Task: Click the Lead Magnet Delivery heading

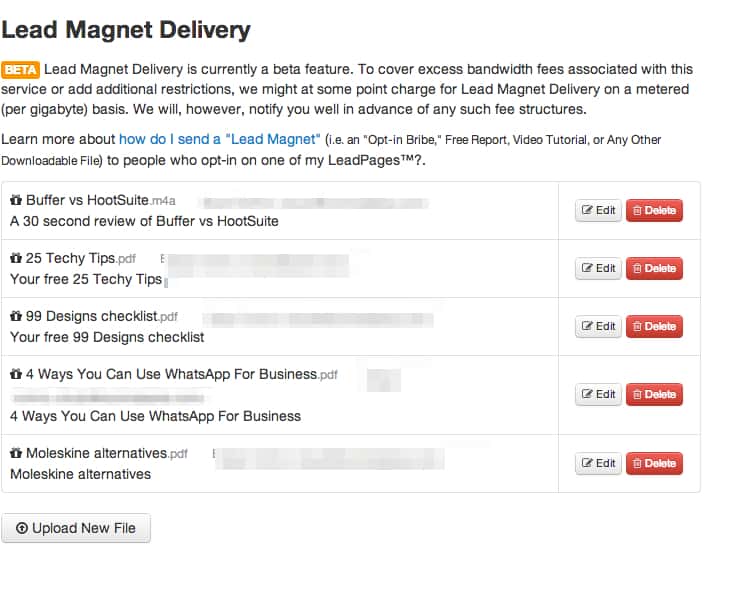Action: click(126, 30)
